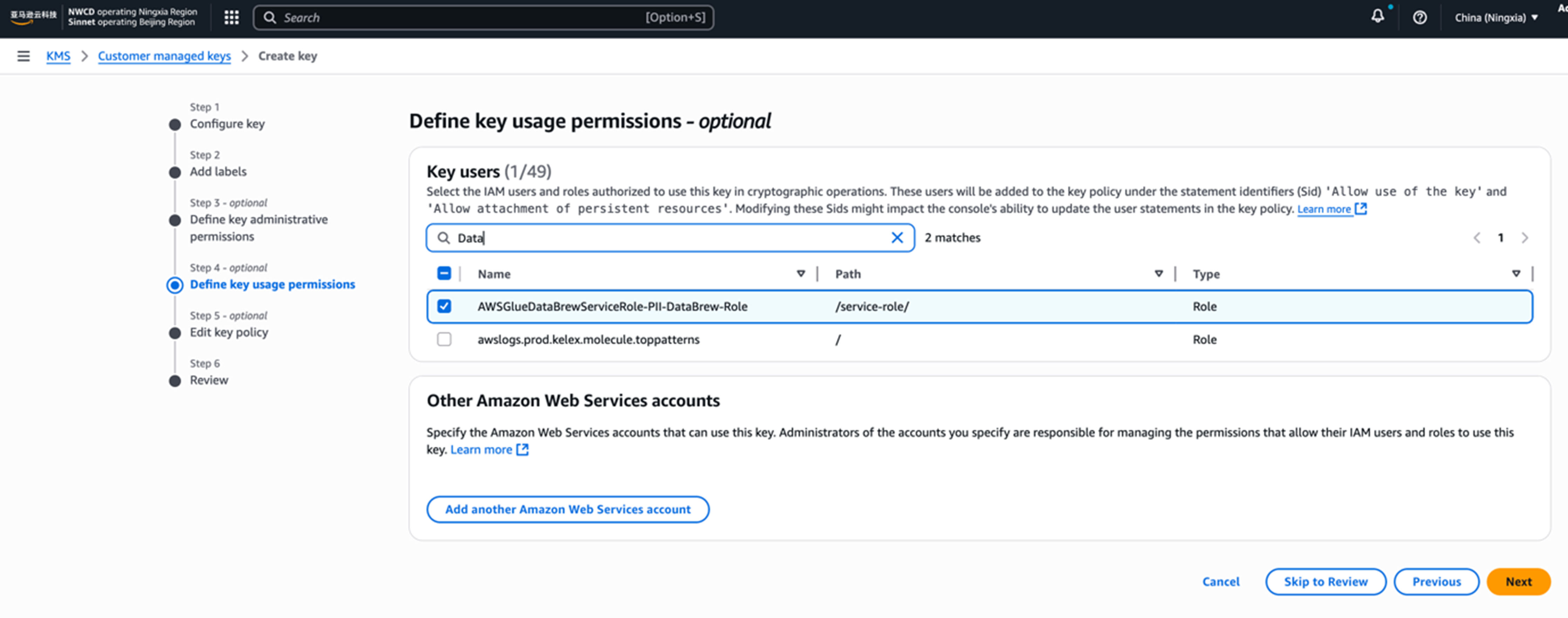
Task: Sort by Type column arrow
Action: (x=1516, y=274)
